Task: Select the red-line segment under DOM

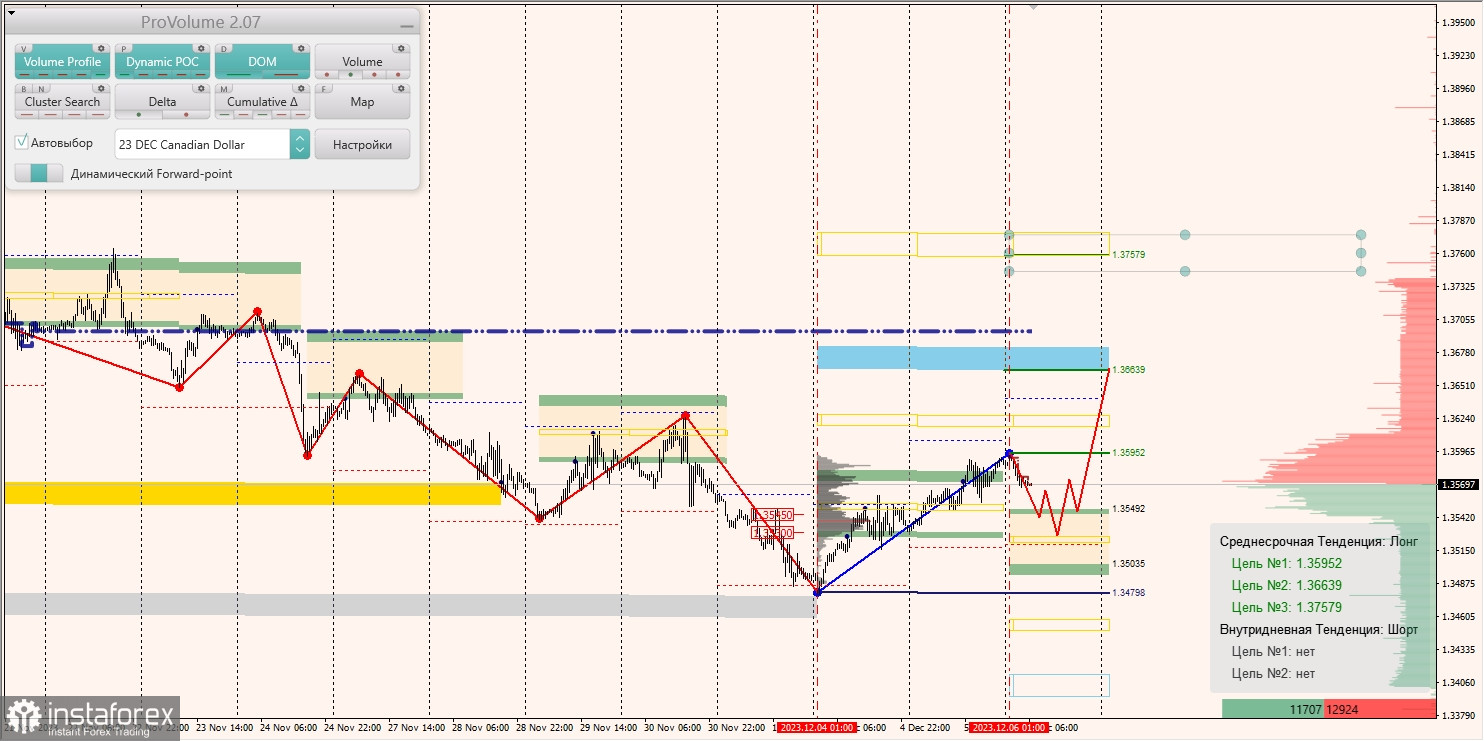Action: pyautogui.click(x=286, y=75)
